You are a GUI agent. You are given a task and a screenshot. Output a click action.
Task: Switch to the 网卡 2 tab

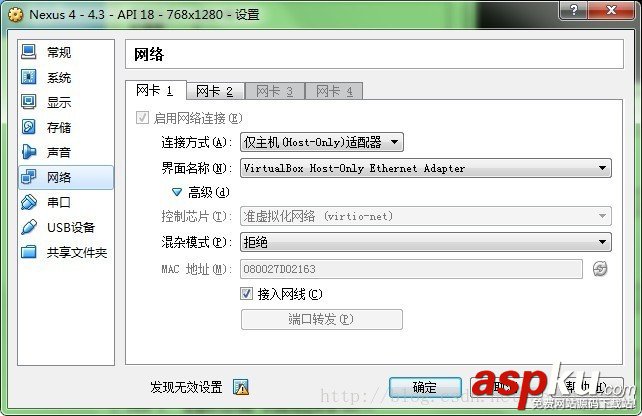coord(215,91)
